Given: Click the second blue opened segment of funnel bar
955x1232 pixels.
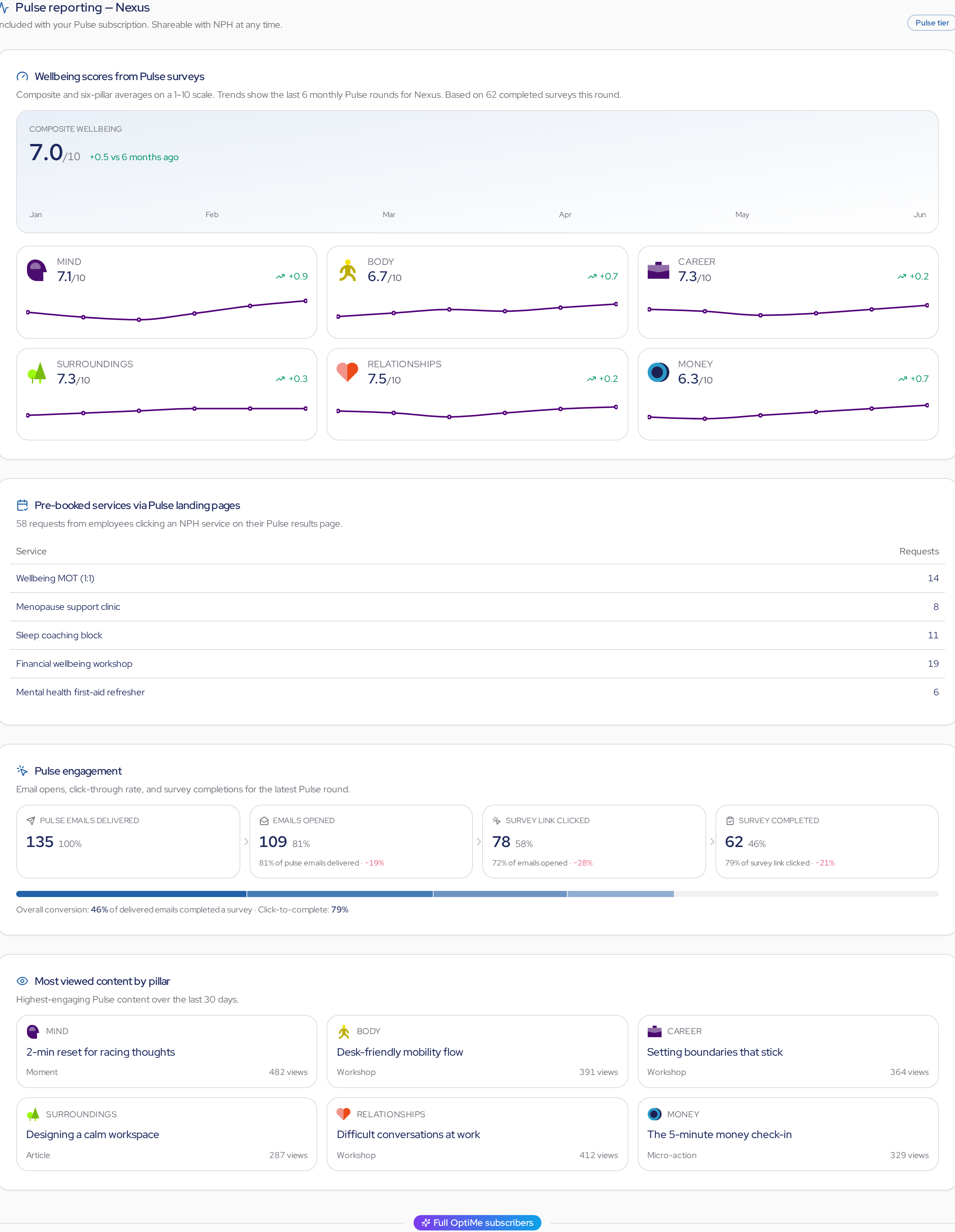Looking at the screenshot, I should 340,894.
